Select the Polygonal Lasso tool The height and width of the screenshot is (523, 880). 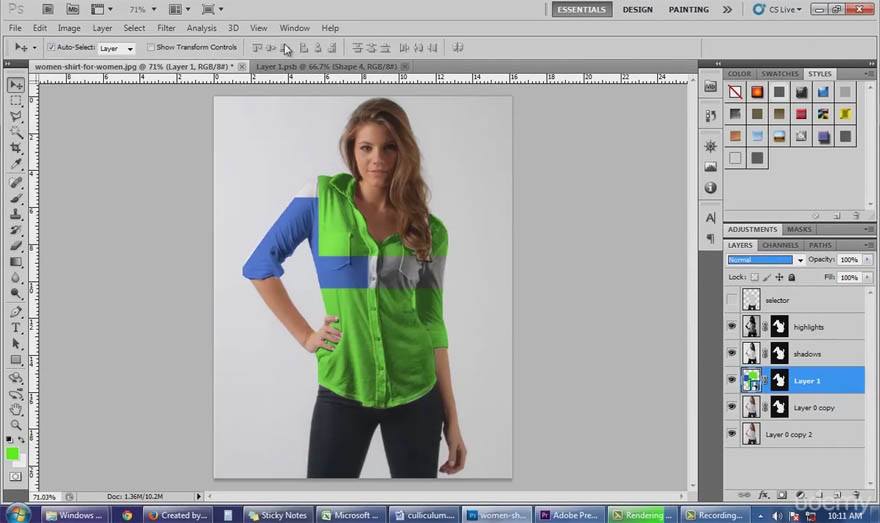coord(16,117)
